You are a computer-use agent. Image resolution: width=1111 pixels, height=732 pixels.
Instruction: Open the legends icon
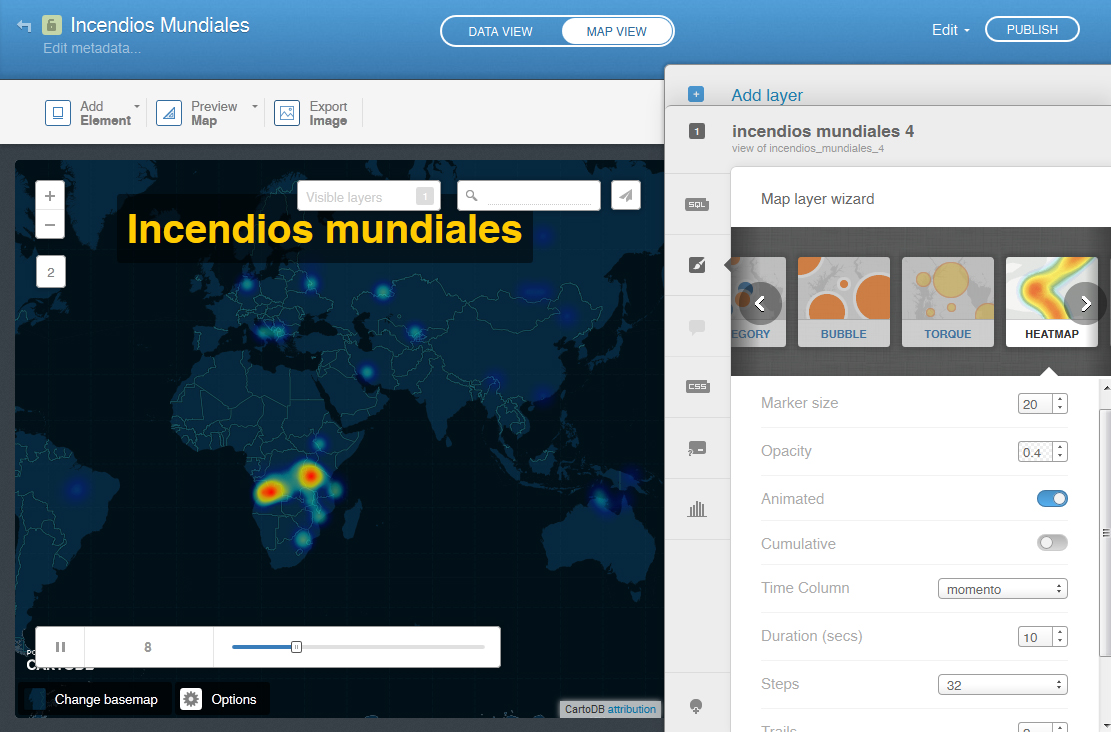tap(697, 449)
